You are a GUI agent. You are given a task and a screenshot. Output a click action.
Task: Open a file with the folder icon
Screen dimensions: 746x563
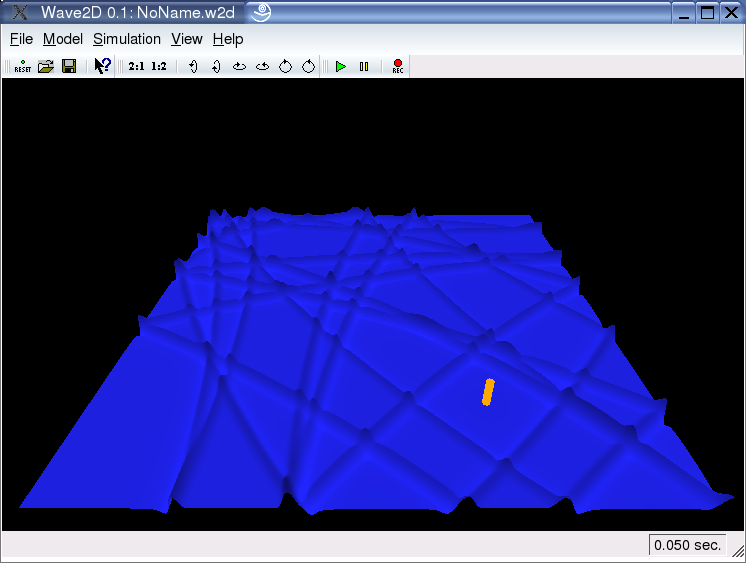(x=45, y=67)
